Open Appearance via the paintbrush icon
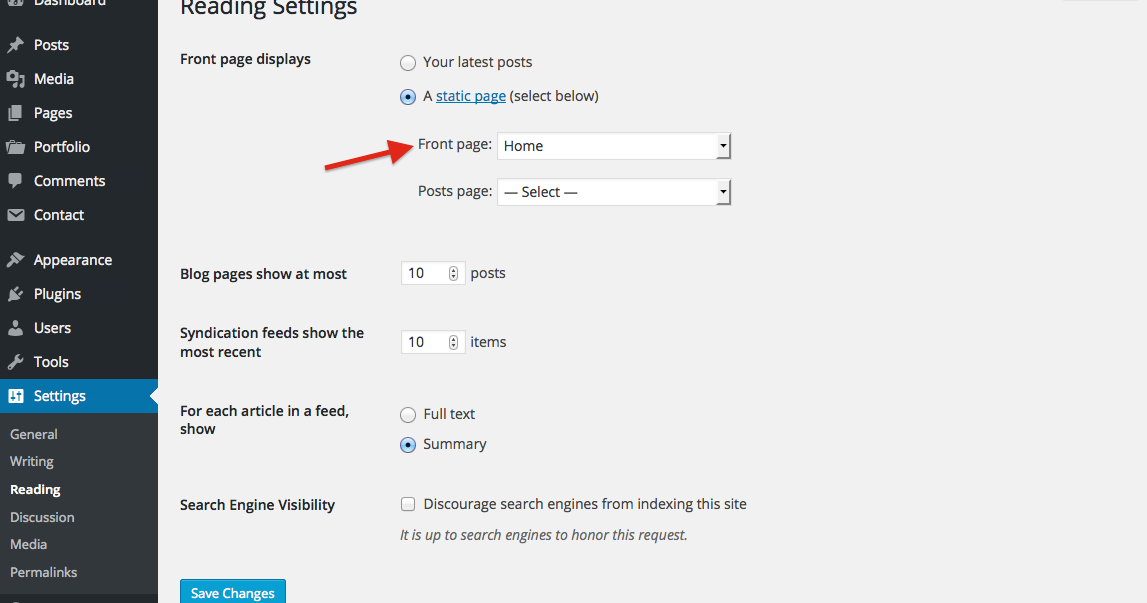The height and width of the screenshot is (603, 1147). click(18, 259)
